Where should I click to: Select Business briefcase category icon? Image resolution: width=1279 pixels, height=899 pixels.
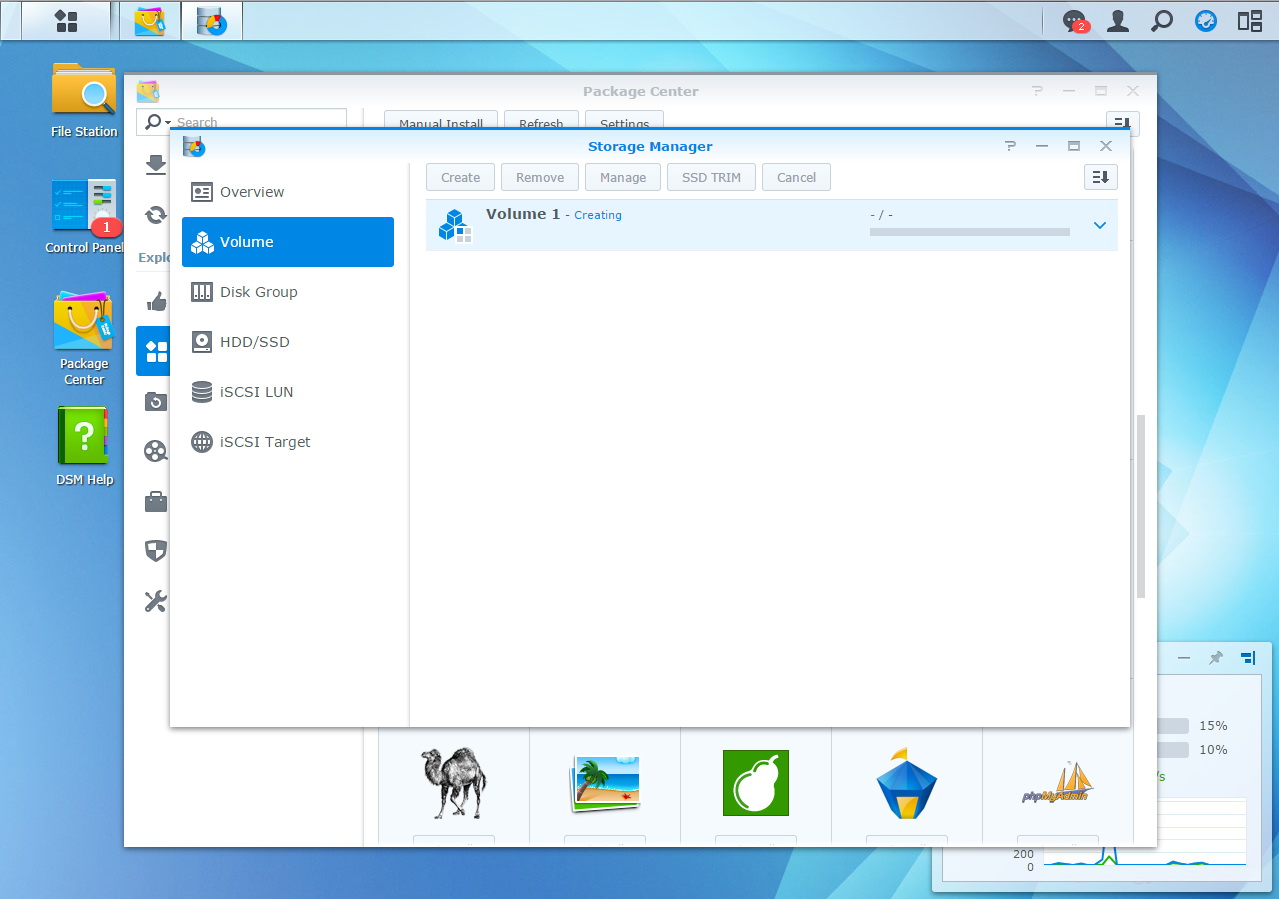(156, 501)
